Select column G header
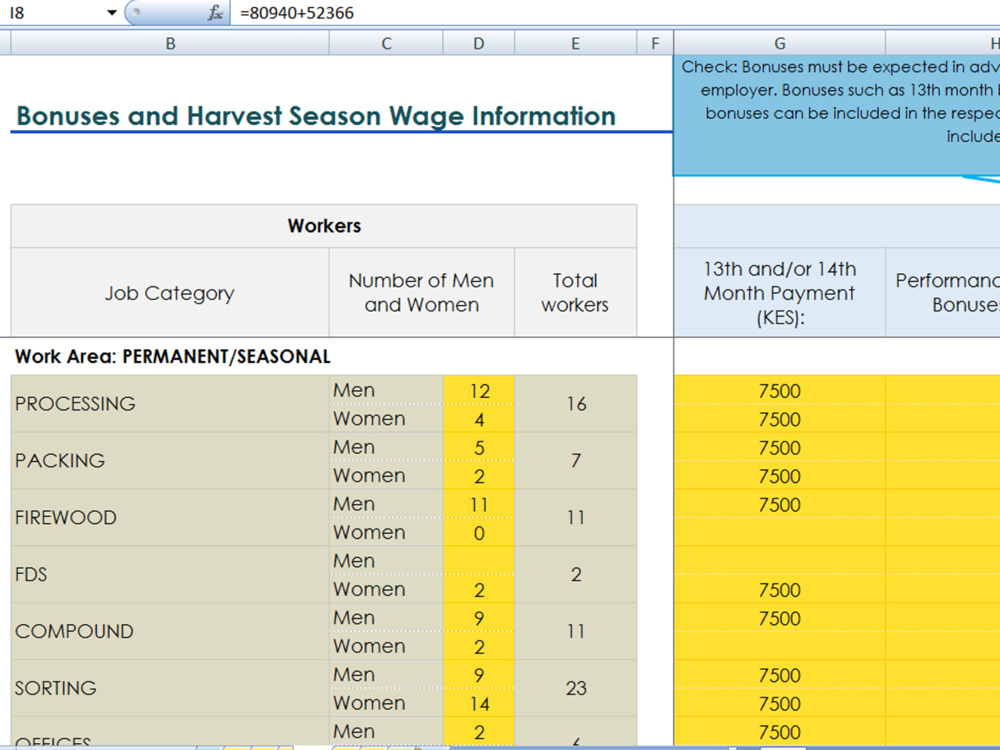The height and width of the screenshot is (750, 1000). pyautogui.click(x=779, y=43)
